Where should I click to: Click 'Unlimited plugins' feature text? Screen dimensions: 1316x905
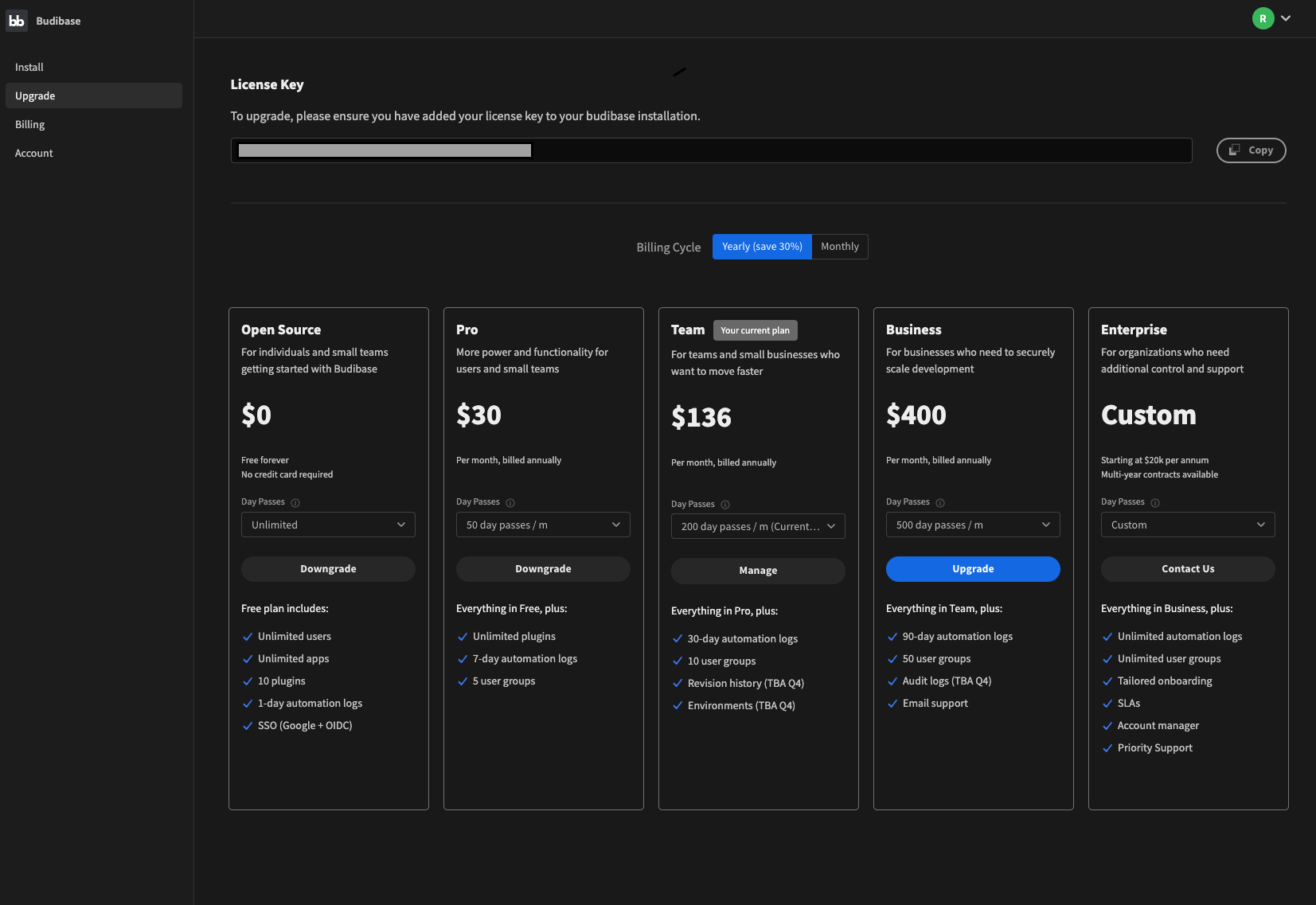tap(514, 637)
